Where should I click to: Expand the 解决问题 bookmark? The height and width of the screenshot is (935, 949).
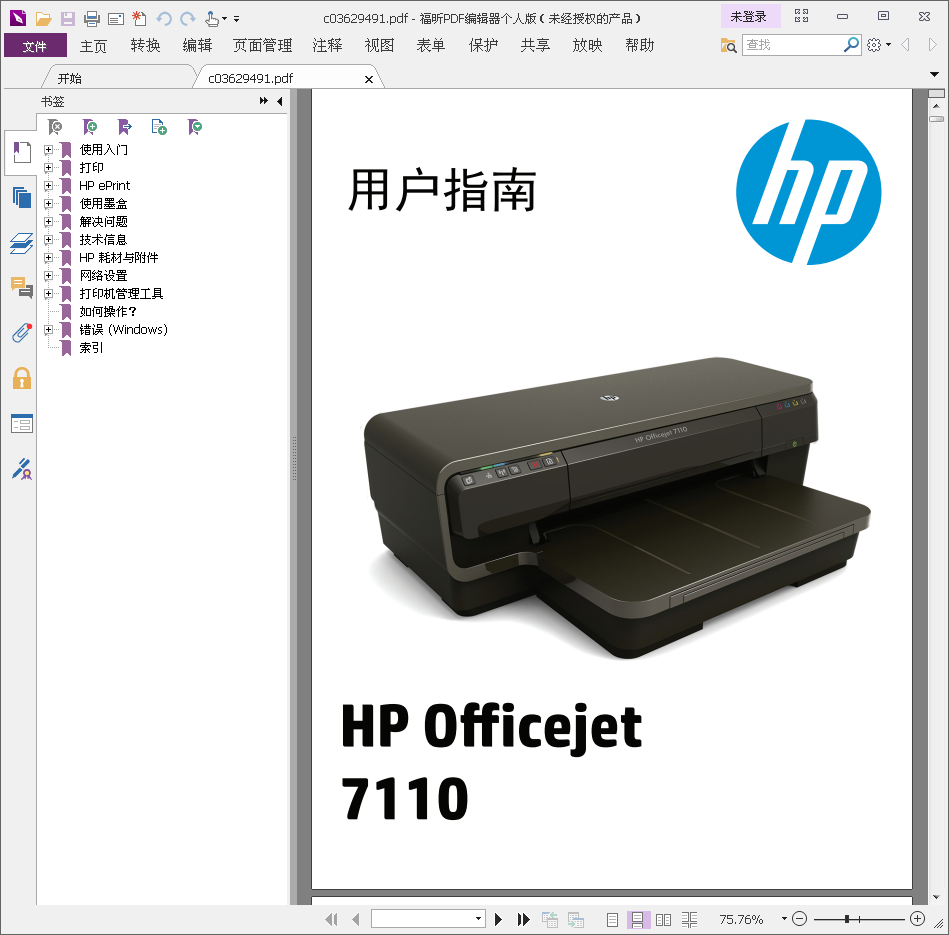48,221
